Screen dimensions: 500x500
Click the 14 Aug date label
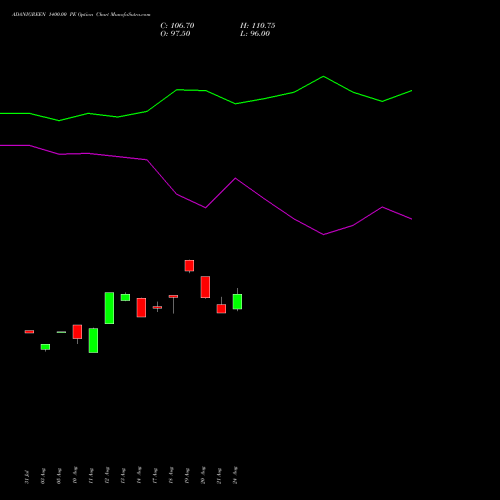[139, 475]
